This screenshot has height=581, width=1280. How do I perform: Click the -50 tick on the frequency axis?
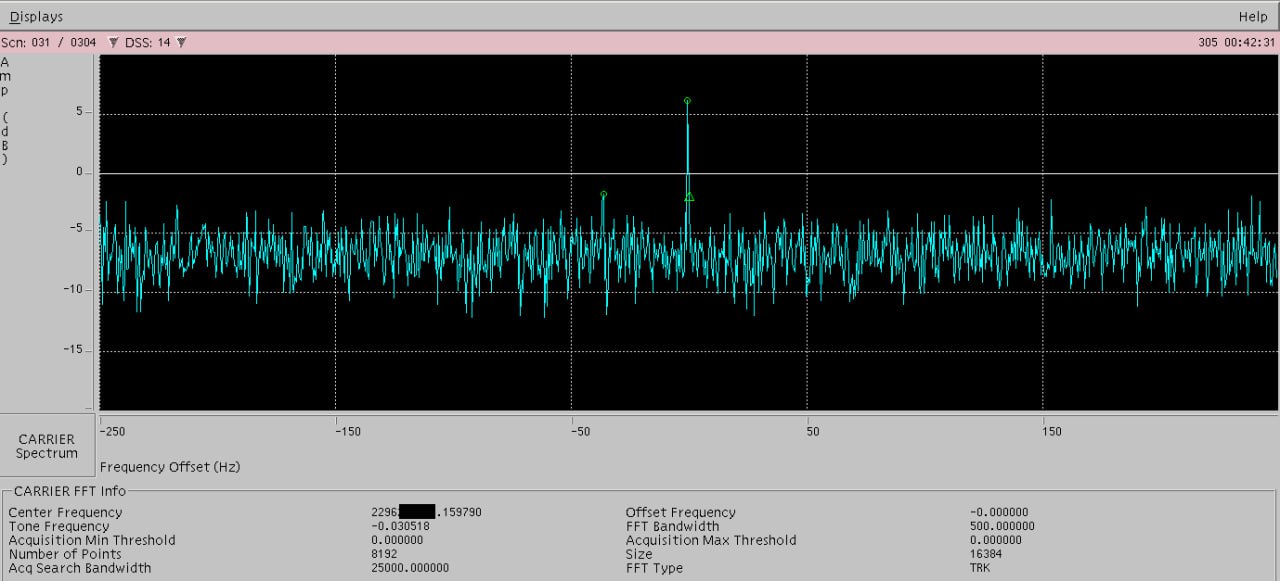[579, 432]
